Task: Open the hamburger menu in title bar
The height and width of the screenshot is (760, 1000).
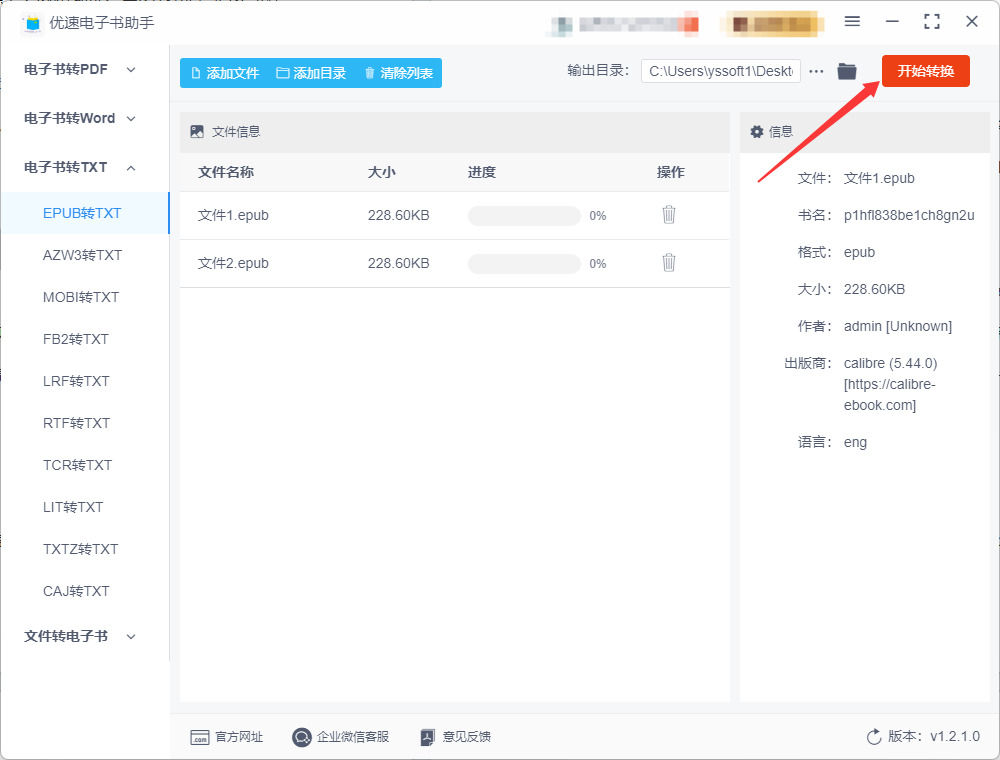Action: point(852,22)
